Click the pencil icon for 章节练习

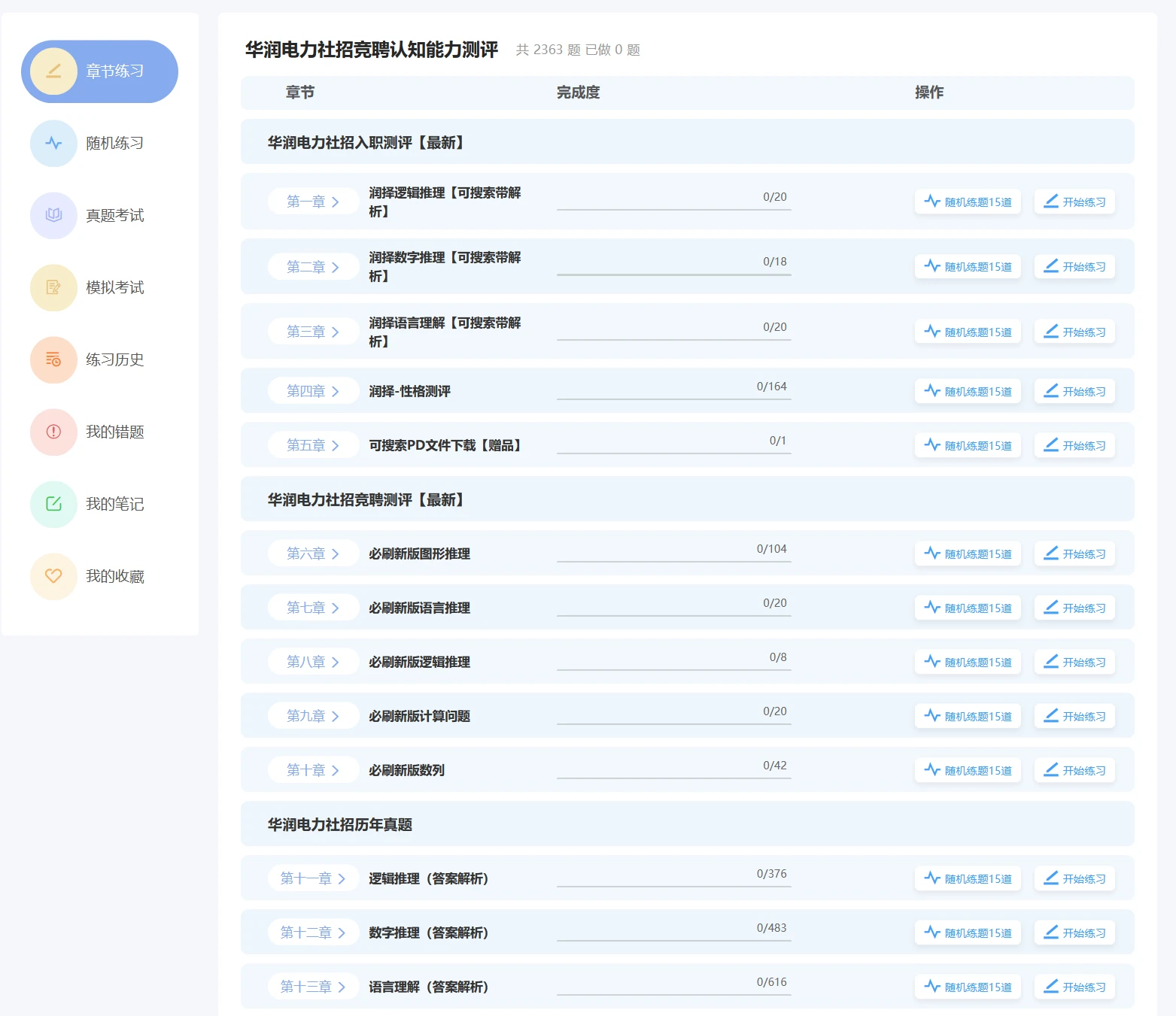coord(53,71)
